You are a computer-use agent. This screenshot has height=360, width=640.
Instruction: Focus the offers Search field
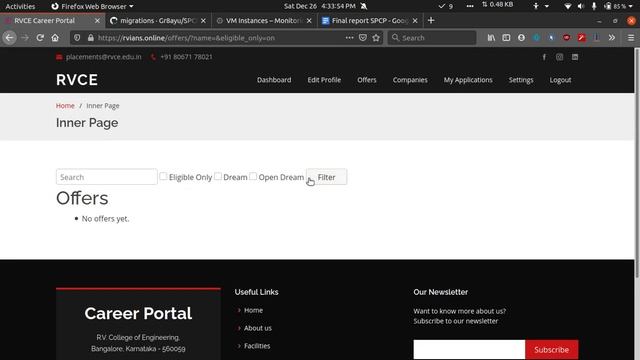[107, 177]
